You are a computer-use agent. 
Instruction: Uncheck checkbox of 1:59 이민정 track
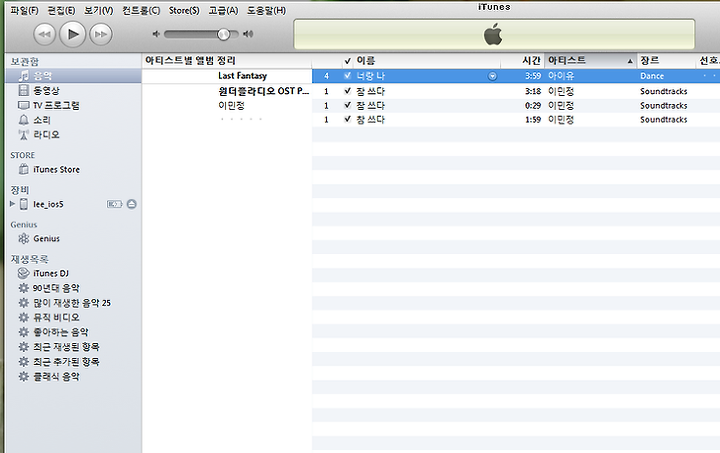348,119
